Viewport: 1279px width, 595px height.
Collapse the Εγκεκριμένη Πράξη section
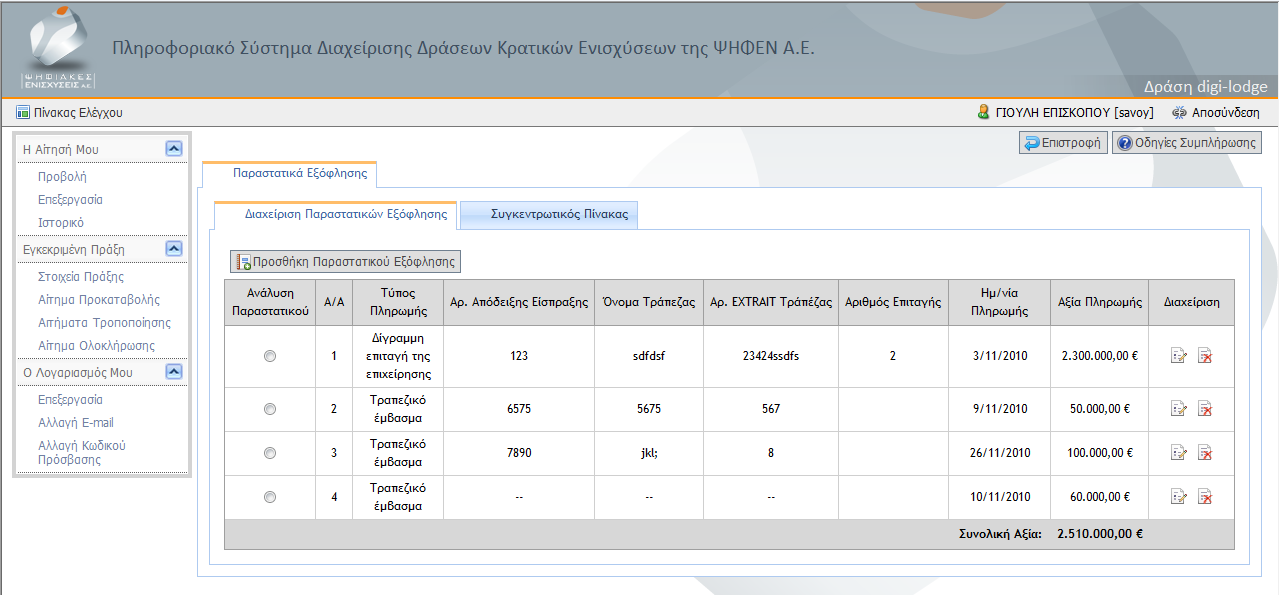click(174, 249)
